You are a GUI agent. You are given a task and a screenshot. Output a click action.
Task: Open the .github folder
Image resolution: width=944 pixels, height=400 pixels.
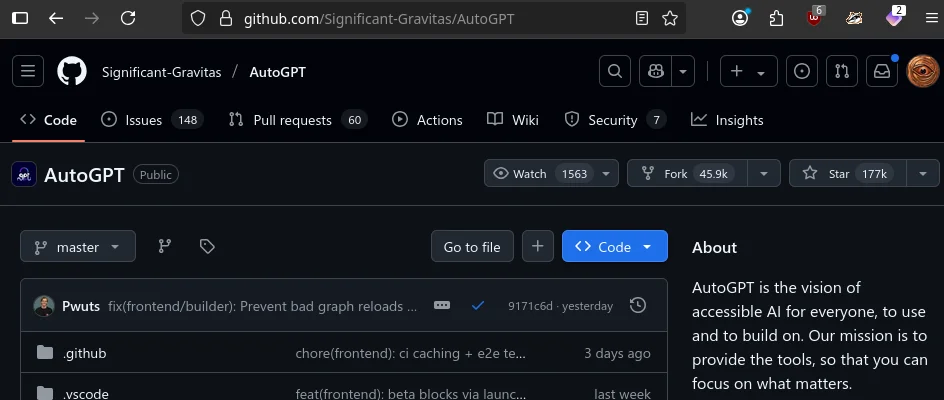coord(84,353)
